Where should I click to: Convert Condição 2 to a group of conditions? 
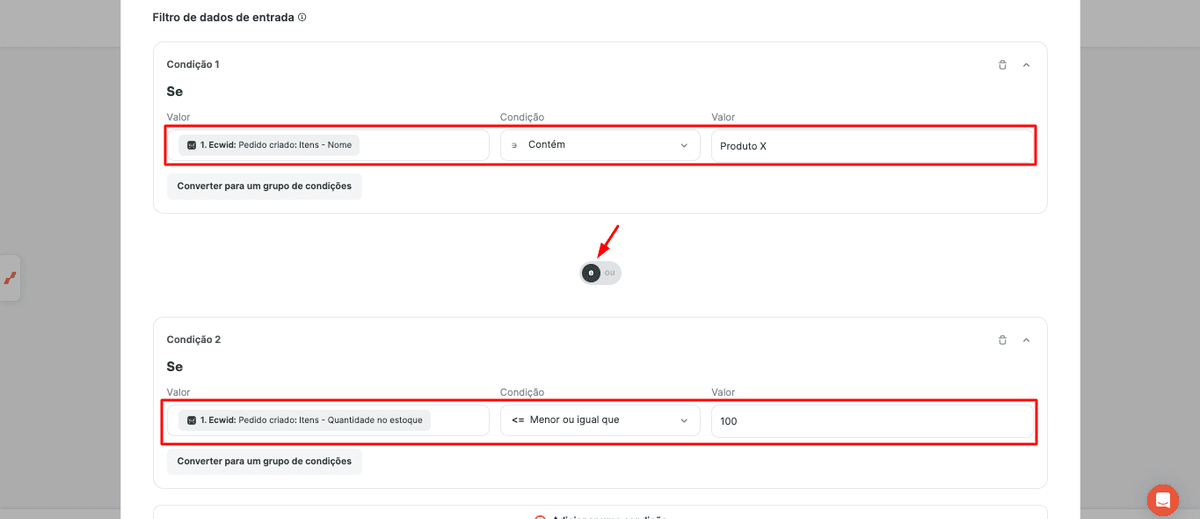click(264, 461)
